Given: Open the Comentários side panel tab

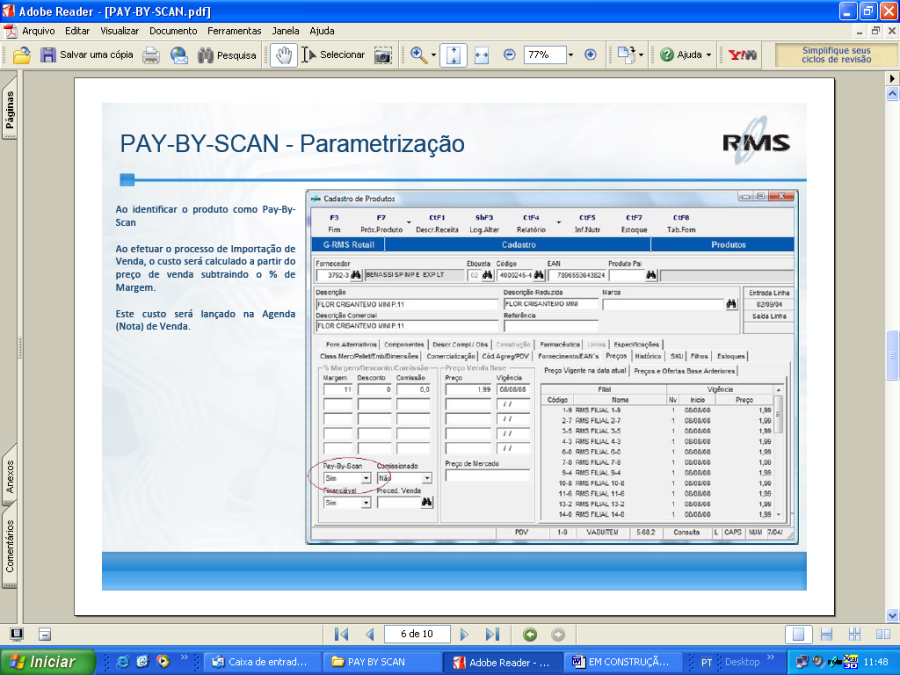Looking at the screenshot, I should [9, 545].
